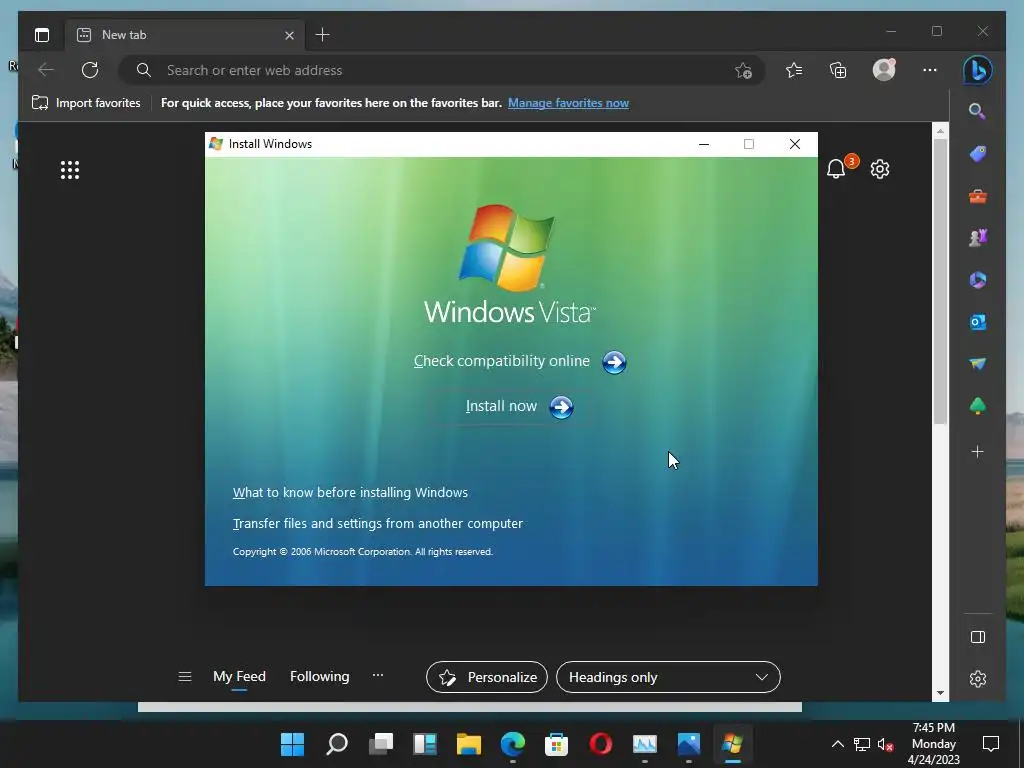Open Photos app from taskbar
The height and width of the screenshot is (768, 1024).
tap(688, 744)
